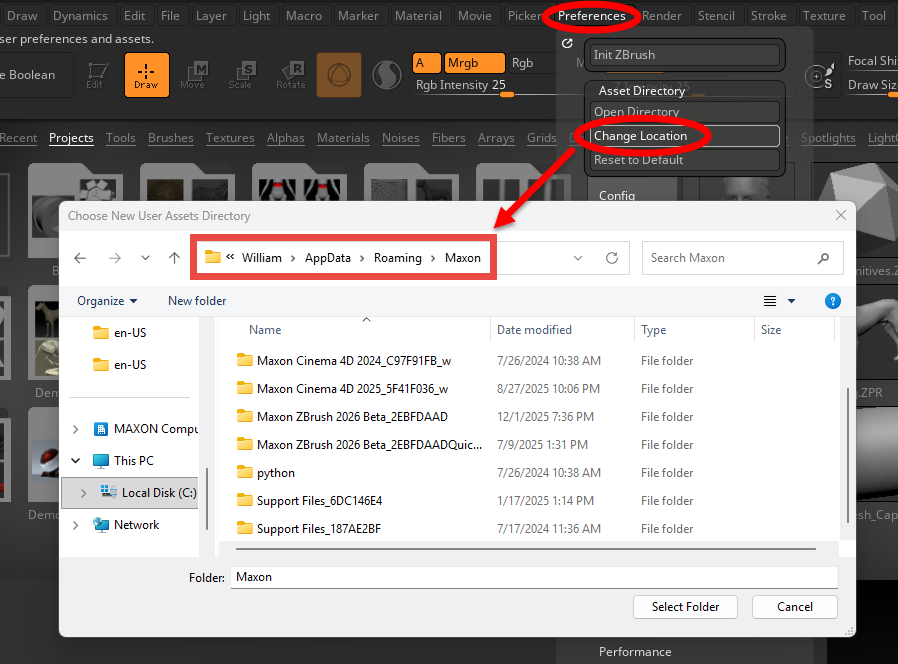
Task: Toggle the A button beside Mrgb
Action: 426,63
